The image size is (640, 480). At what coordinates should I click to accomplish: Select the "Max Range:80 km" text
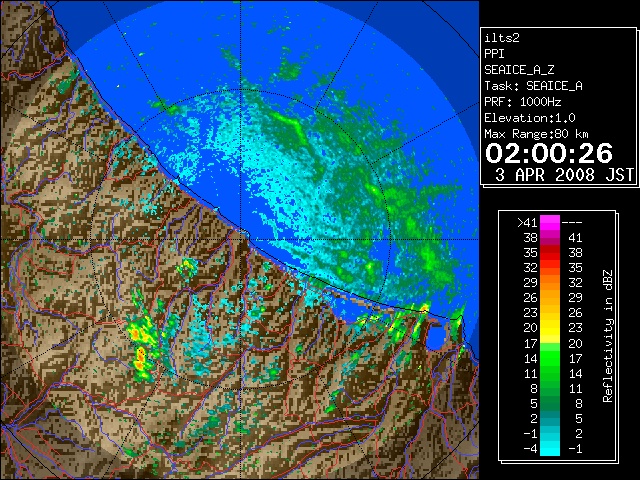[x=536, y=134]
